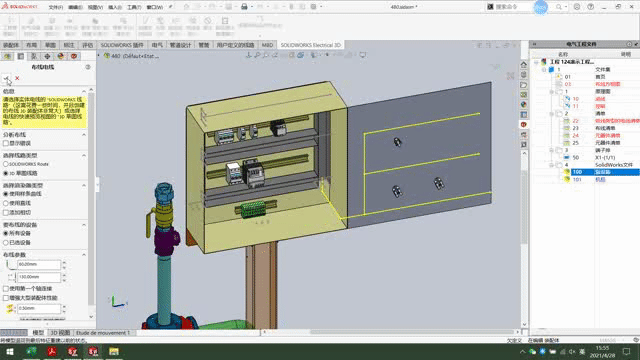Expand the task pane with the up chevron

pyautogui.click(x=524, y=153)
